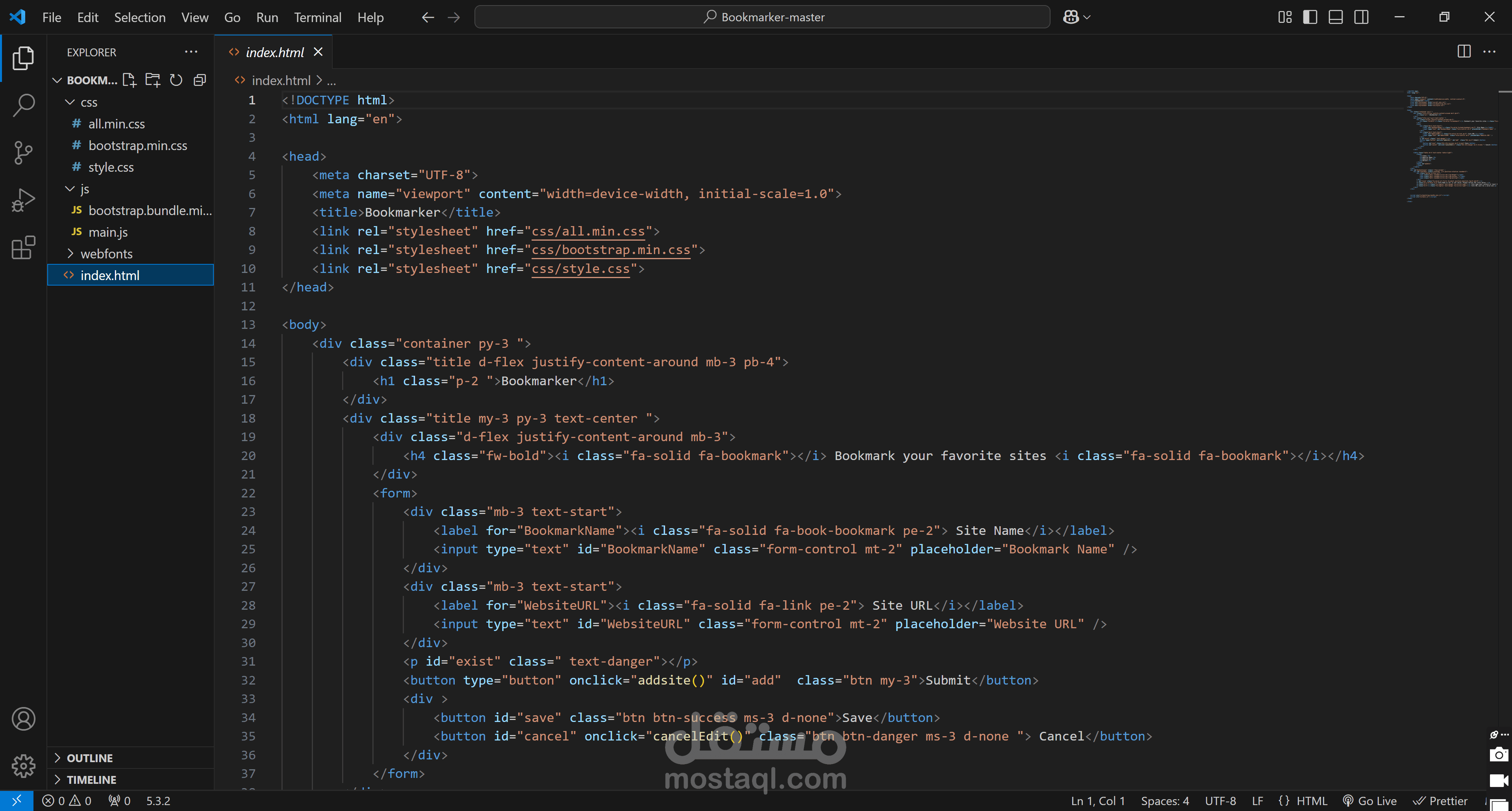Open the Extensions view
Image resolution: width=1512 pixels, height=811 pixels.
pyautogui.click(x=24, y=248)
